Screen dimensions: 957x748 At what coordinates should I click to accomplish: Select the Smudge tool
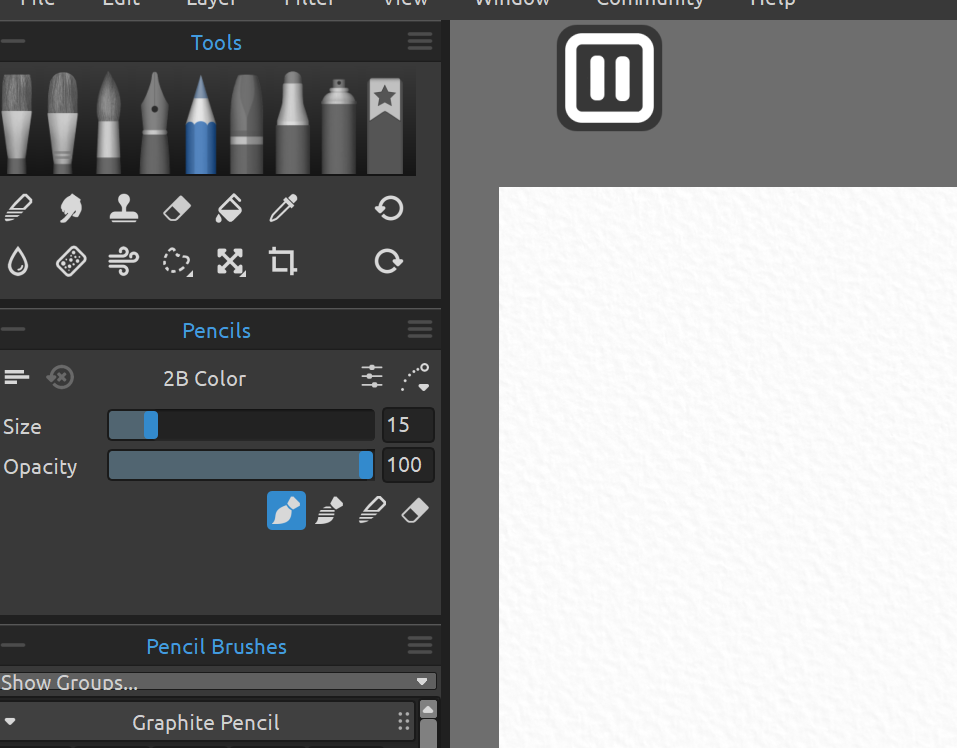pos(71,208)
